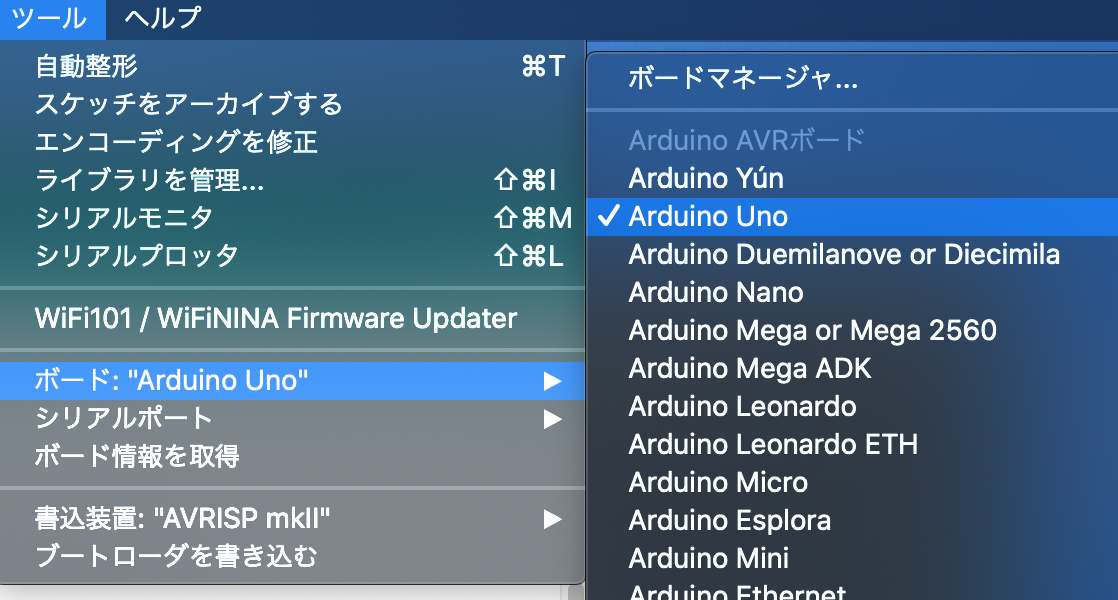
Task: Expand the ボード: "Arduino Uno" submenu
Action: click(172, 381)
